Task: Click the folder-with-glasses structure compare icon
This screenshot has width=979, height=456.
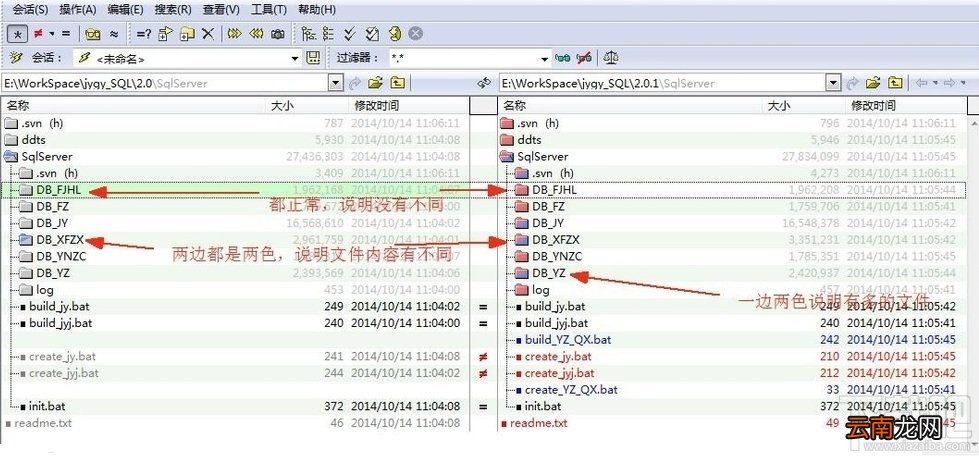Action: [x=94, y=34]
